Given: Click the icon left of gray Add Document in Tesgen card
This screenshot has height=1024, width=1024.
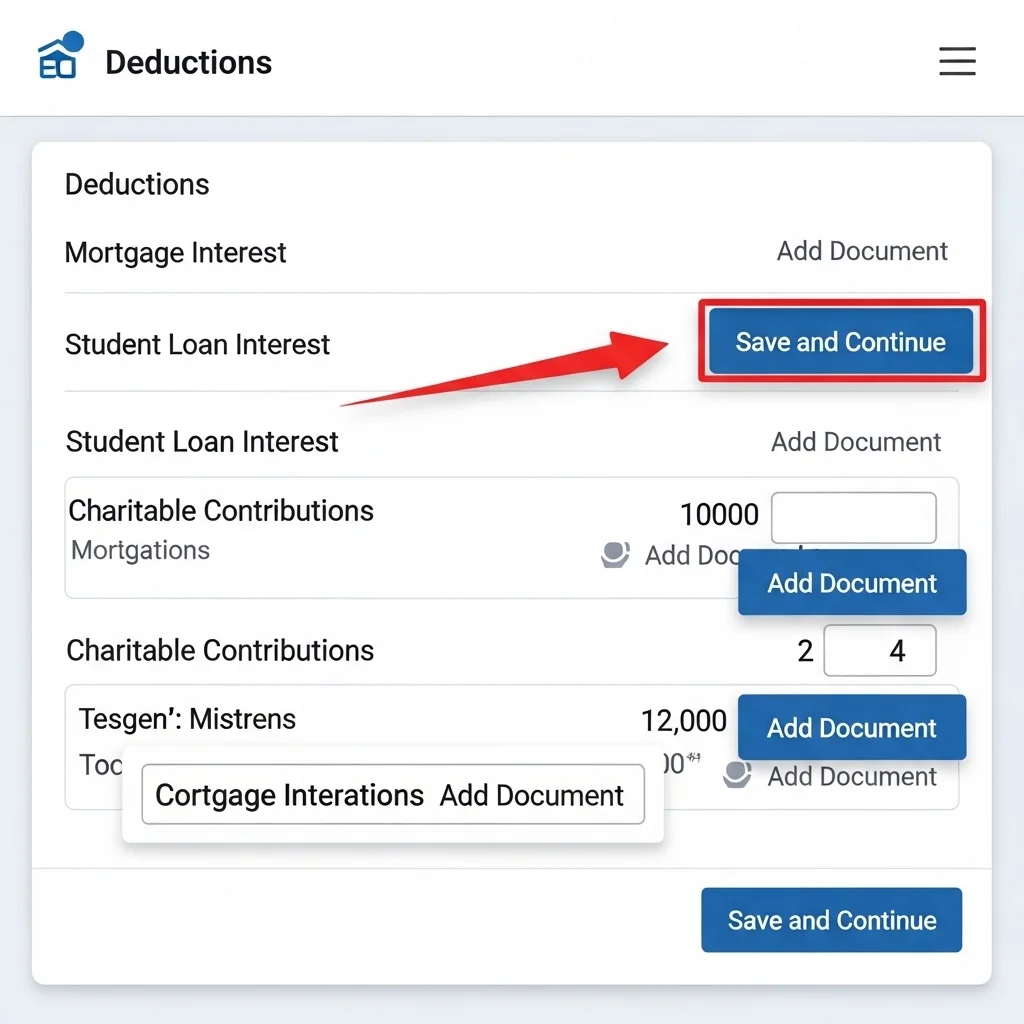Looking at the screenshot, I should 737,775.
